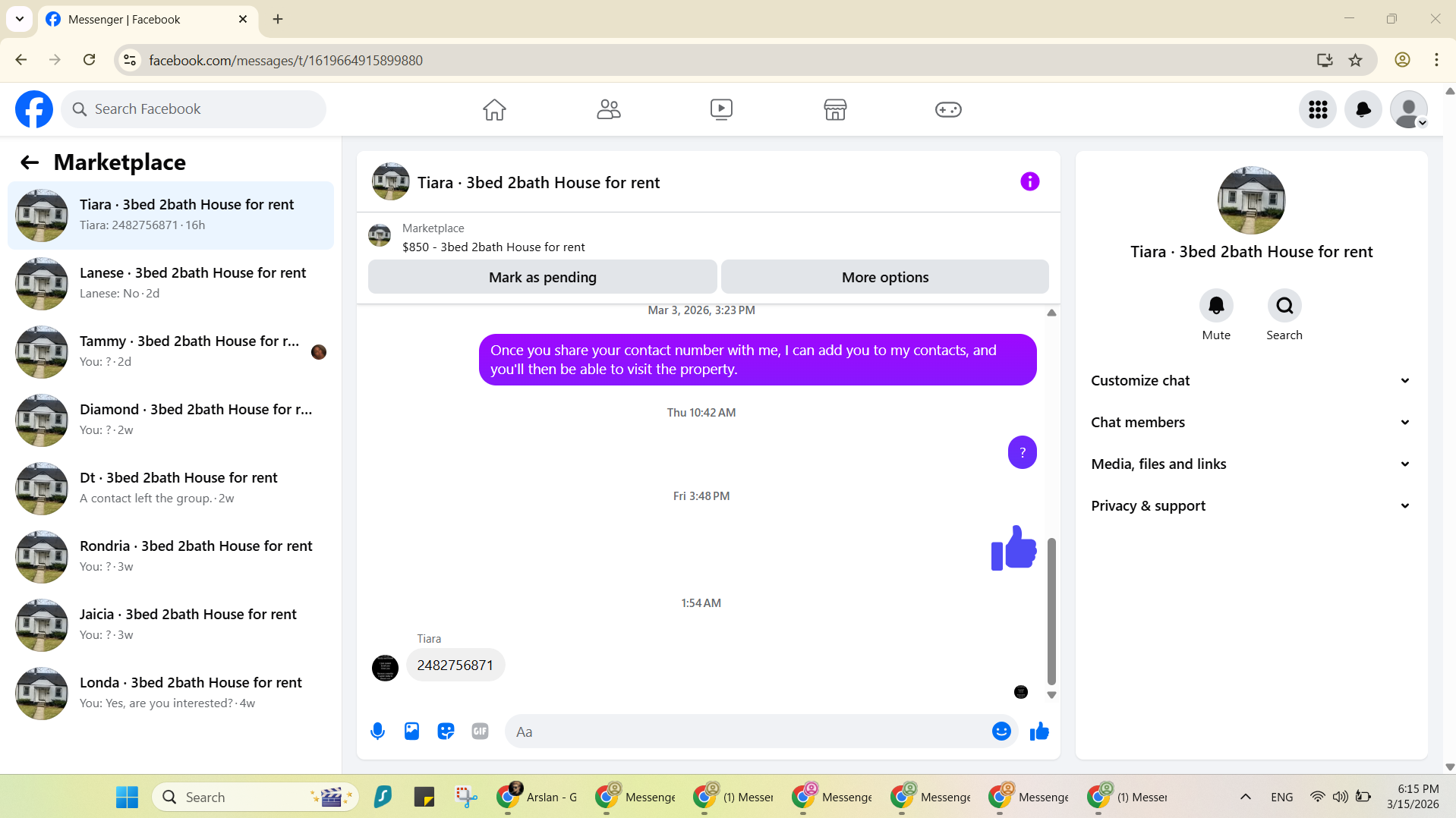
Task: Click Search Facebook field
Action: click(194, 109)
